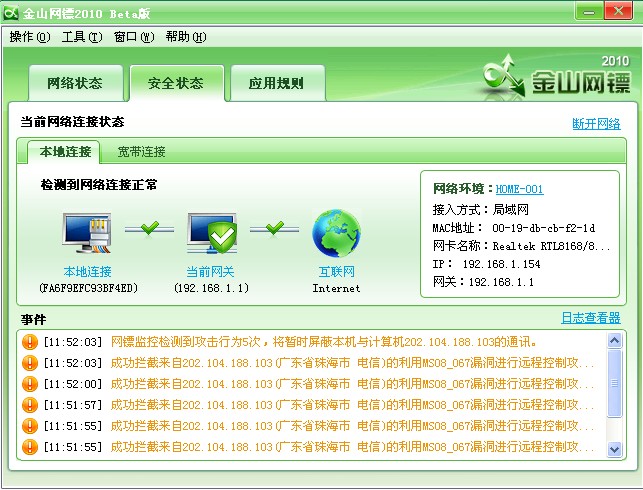
Task: Click the 网卡名称 Realtek RTL8168 entry
Action: point(521,246)
